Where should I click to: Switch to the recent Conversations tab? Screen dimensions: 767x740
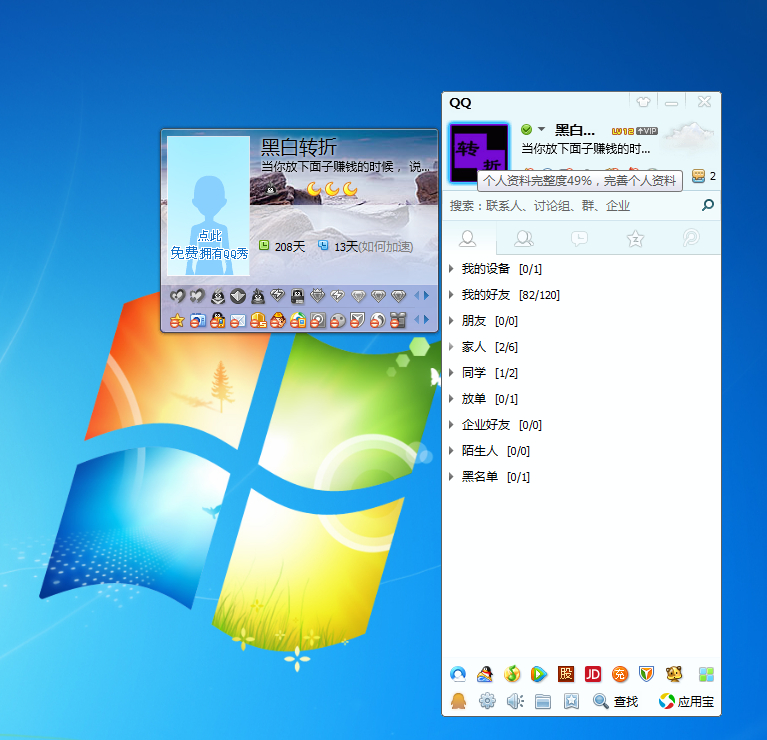tap(579, 239)
